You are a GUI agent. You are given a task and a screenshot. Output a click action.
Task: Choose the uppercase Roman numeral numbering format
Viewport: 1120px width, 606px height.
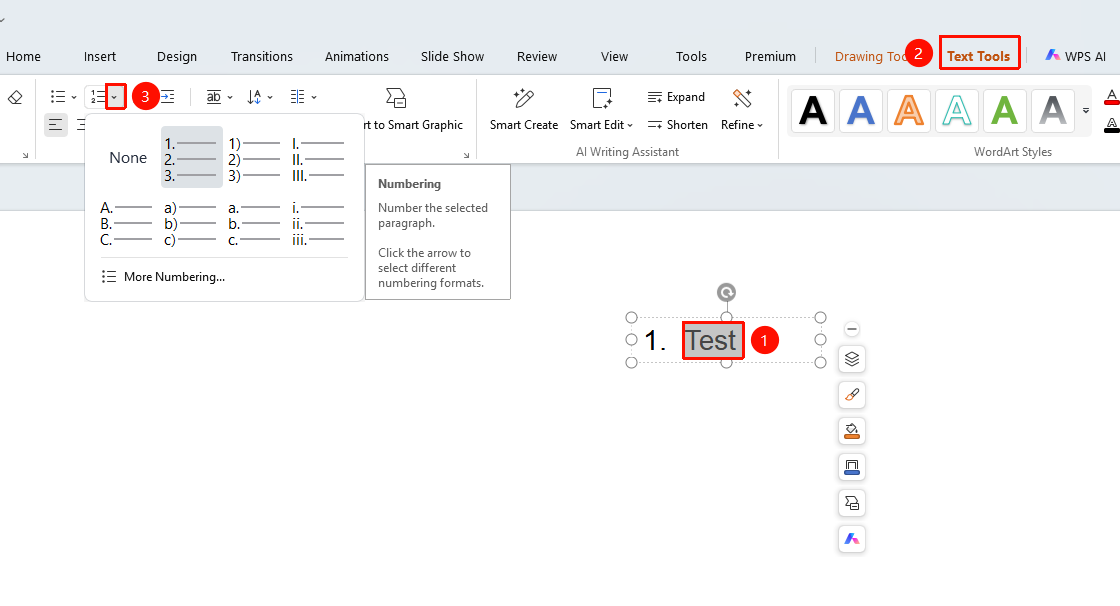pyautogui.click(x=318, y=158)
